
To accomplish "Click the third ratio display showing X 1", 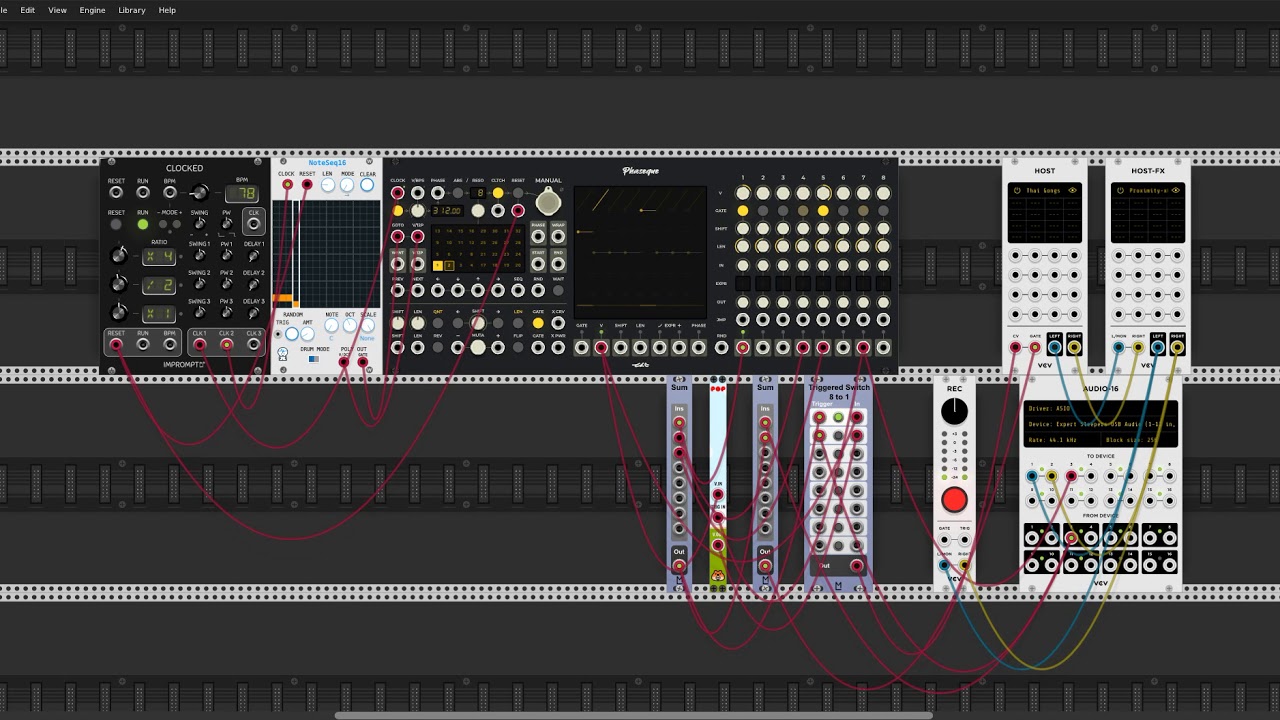I will tap(160, 314).
